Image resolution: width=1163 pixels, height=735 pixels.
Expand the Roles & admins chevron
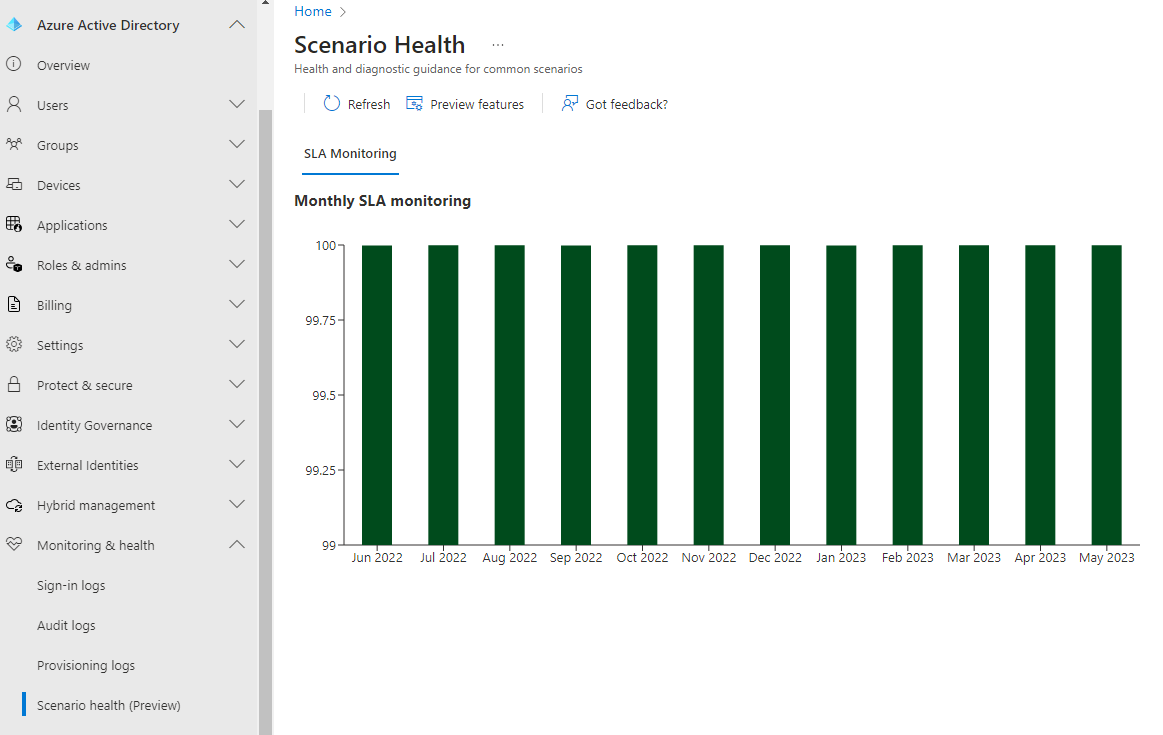237,265
